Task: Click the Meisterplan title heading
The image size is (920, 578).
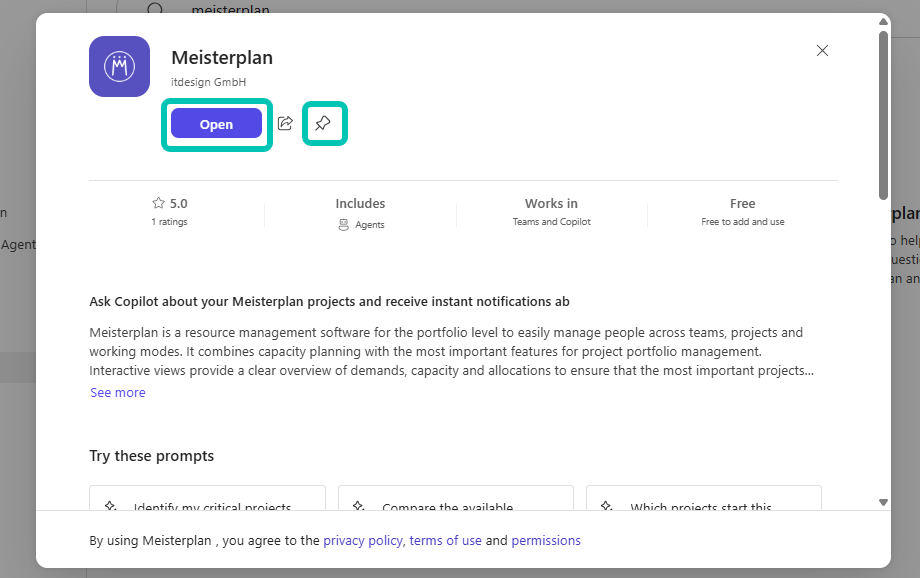Action: pos(222,58)
